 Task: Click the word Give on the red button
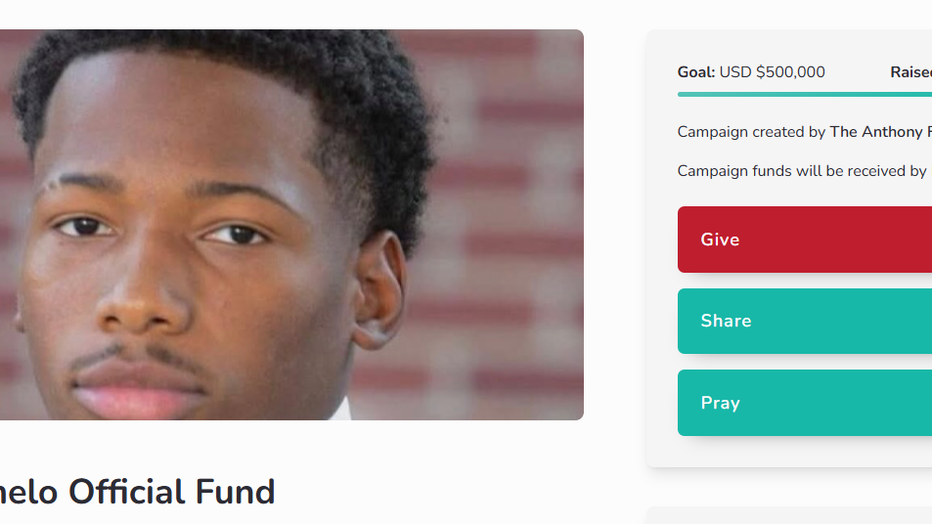[x=720, y=239]
